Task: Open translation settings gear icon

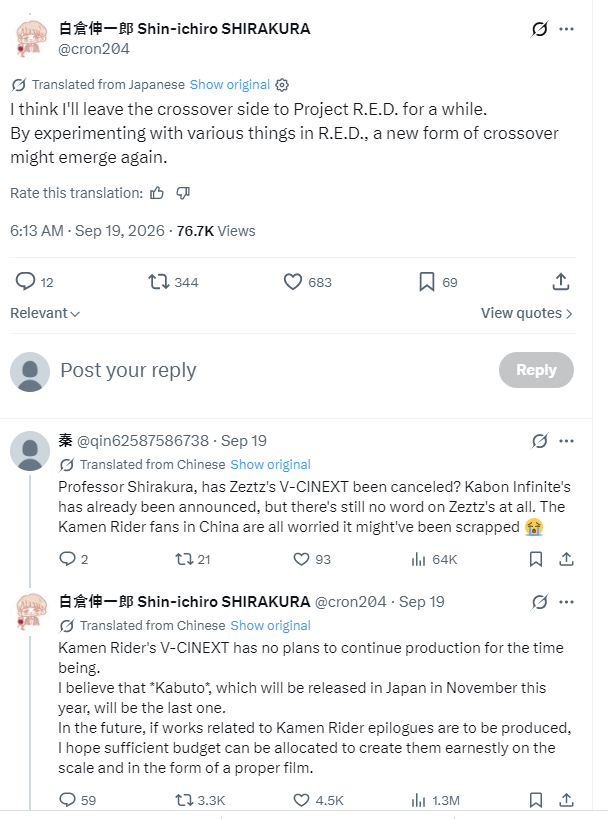Action: coord(282,85)
